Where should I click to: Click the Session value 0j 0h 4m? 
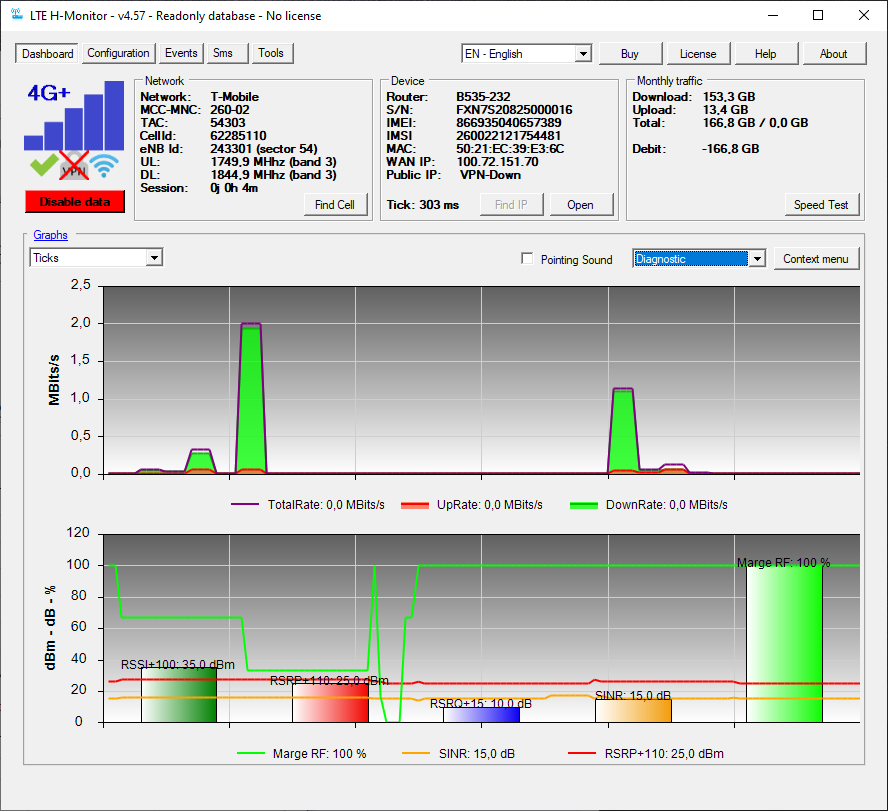[x=234, y=188]
